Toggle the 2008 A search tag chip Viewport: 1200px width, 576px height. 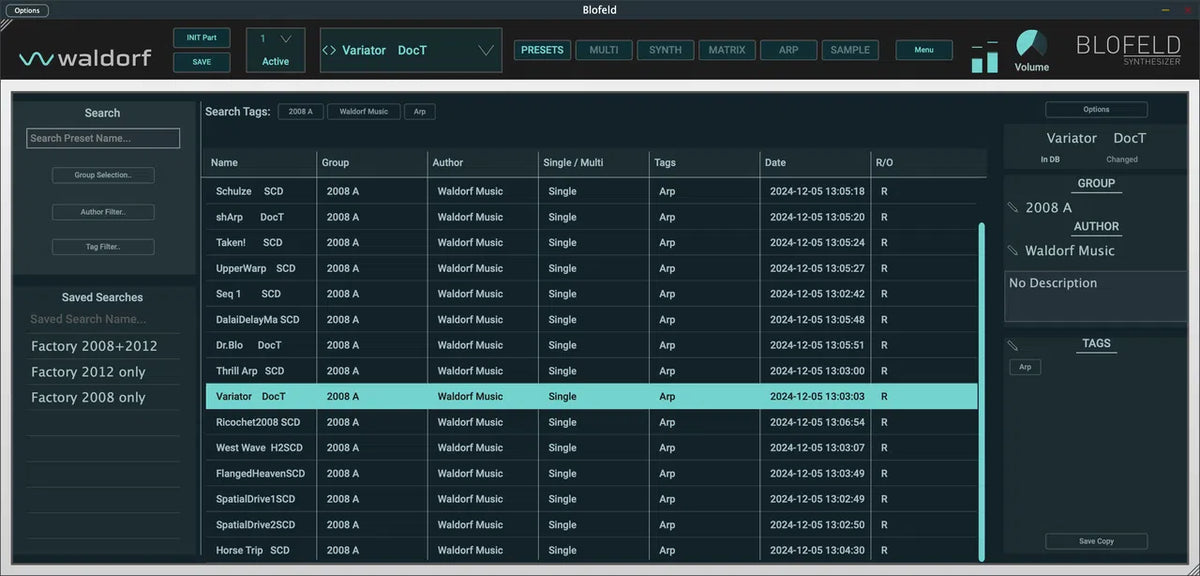coord(301,112)
